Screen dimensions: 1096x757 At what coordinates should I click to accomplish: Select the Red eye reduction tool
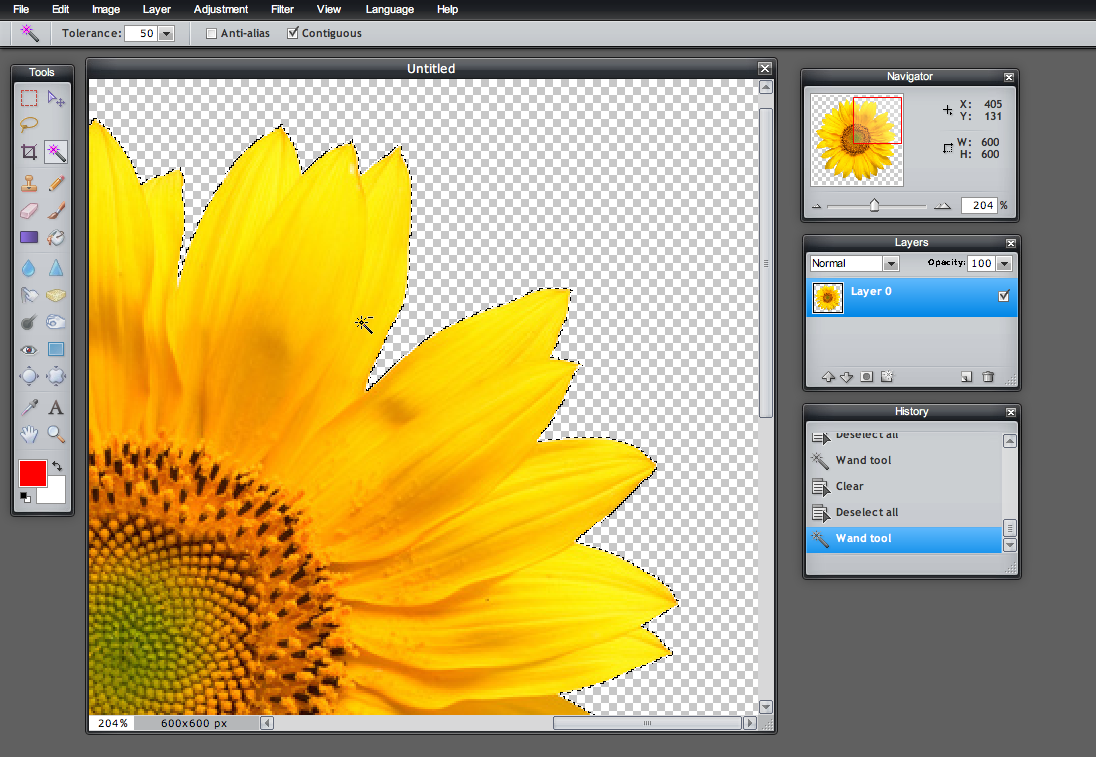point(29,350)
